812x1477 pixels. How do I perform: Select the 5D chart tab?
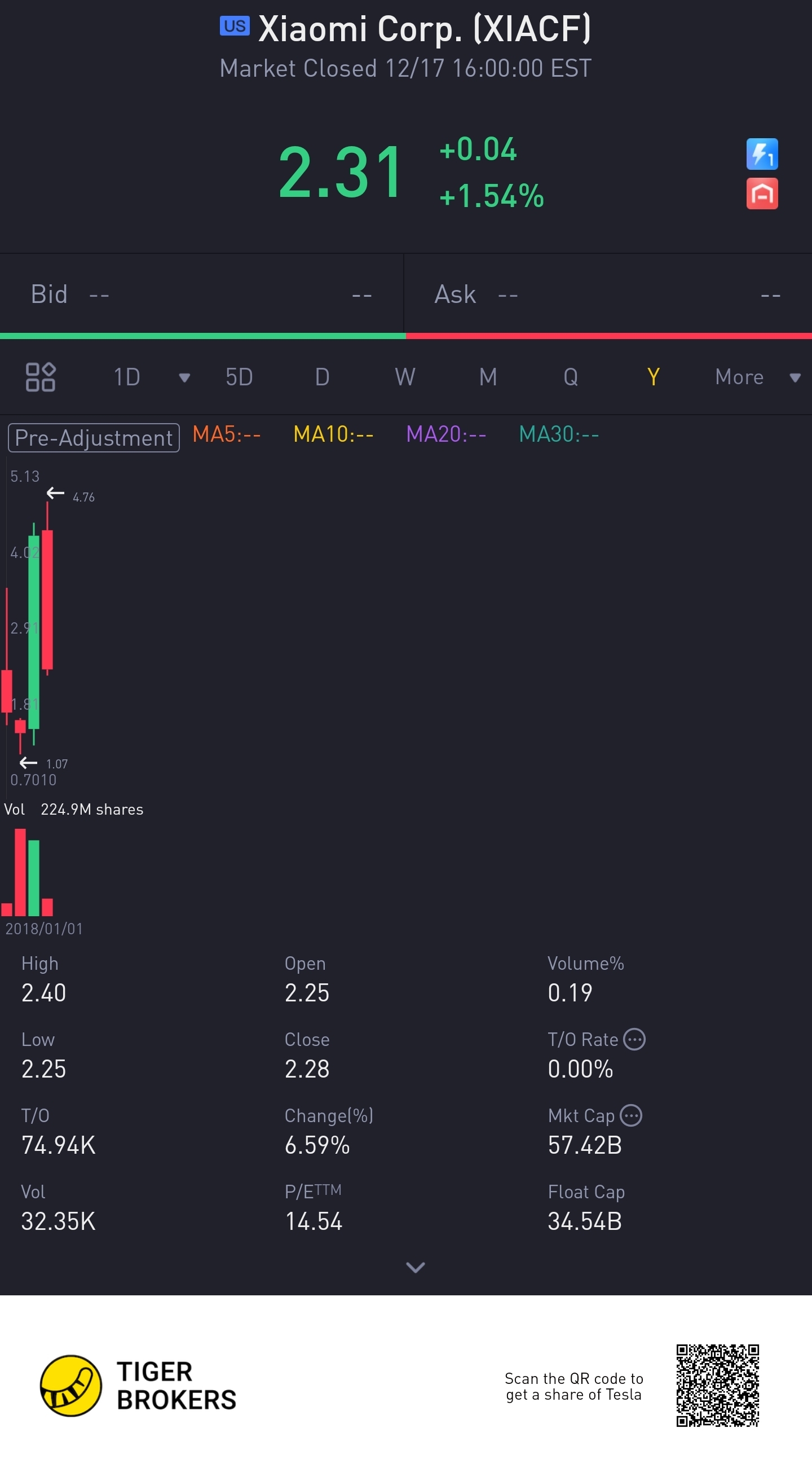(239, 377)
